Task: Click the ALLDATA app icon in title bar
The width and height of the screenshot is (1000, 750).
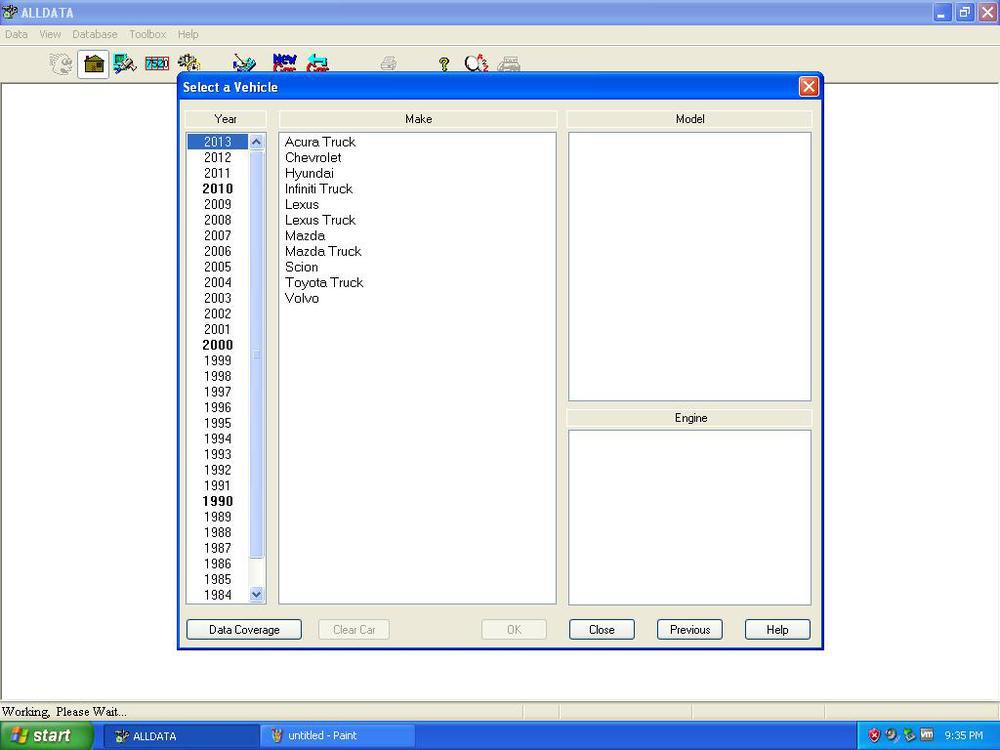Action: click(x=10, y=12)
